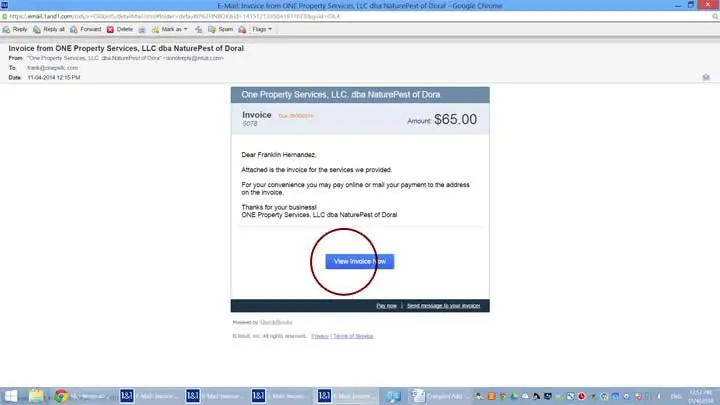Open the Flags dropdown menu

tap(262, 29)
